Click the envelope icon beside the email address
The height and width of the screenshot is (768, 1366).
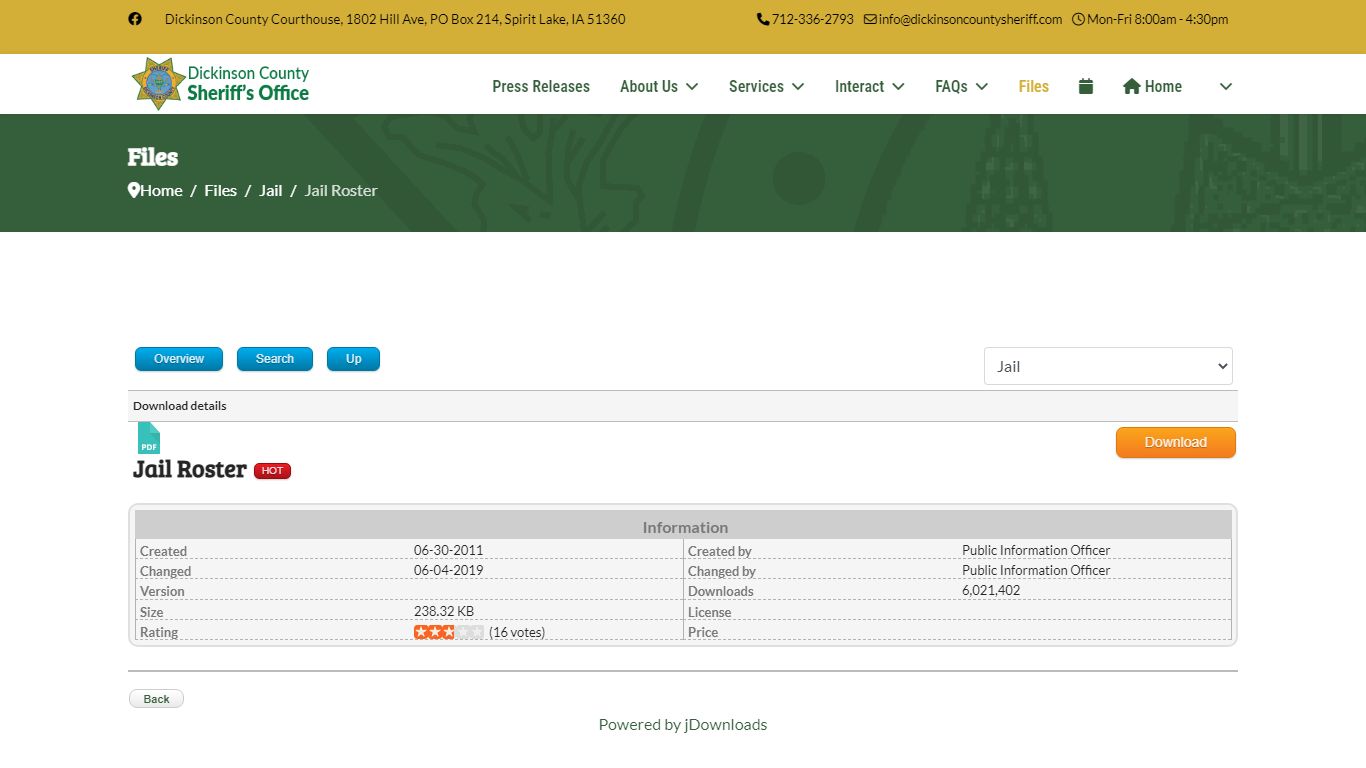click(870, 19)
